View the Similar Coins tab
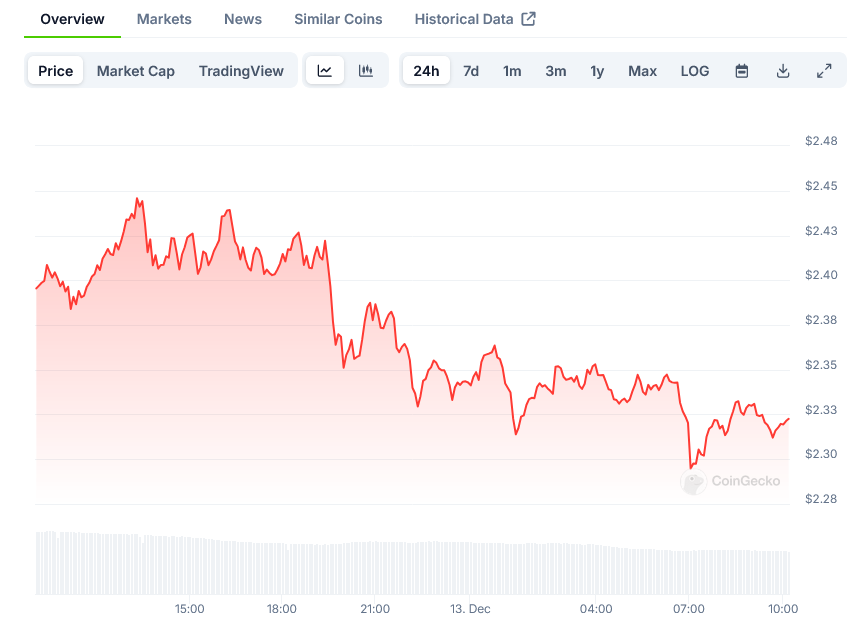The width and height of the screenshot is (847, 631). (338, 19)
